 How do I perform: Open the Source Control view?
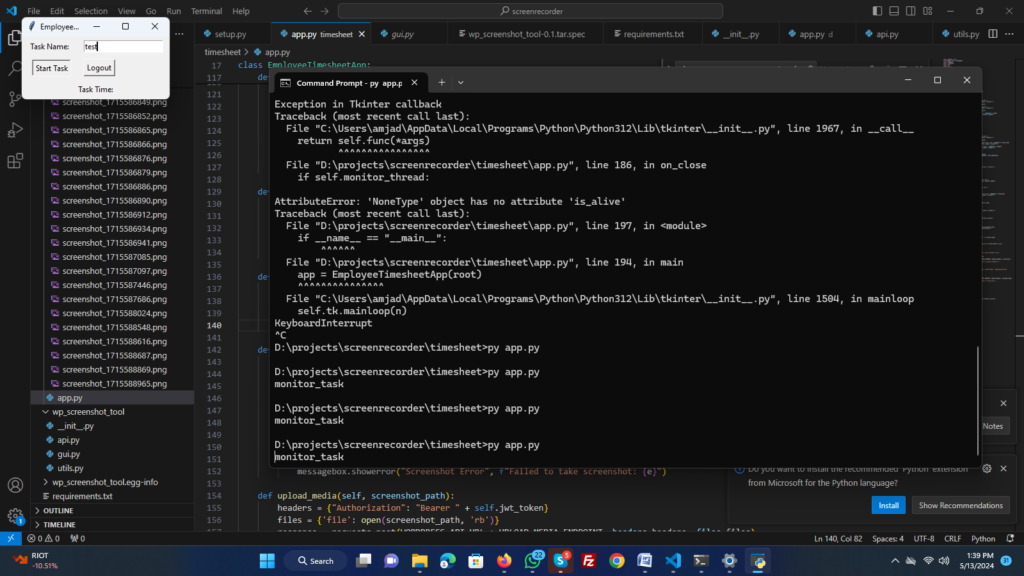click(x=15, y=100)
